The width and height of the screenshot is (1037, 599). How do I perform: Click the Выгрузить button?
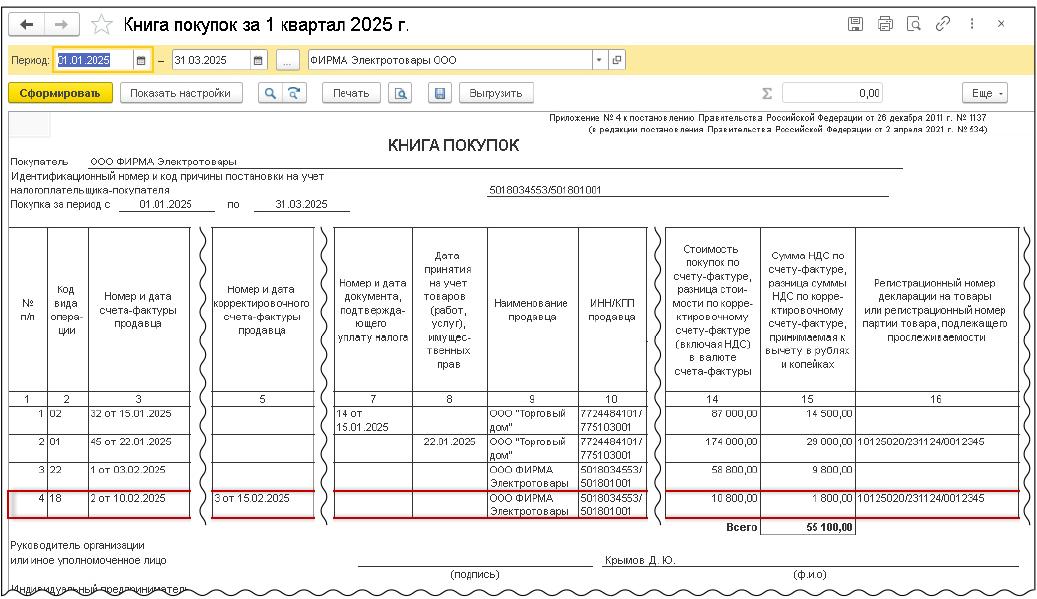[496, 93]
